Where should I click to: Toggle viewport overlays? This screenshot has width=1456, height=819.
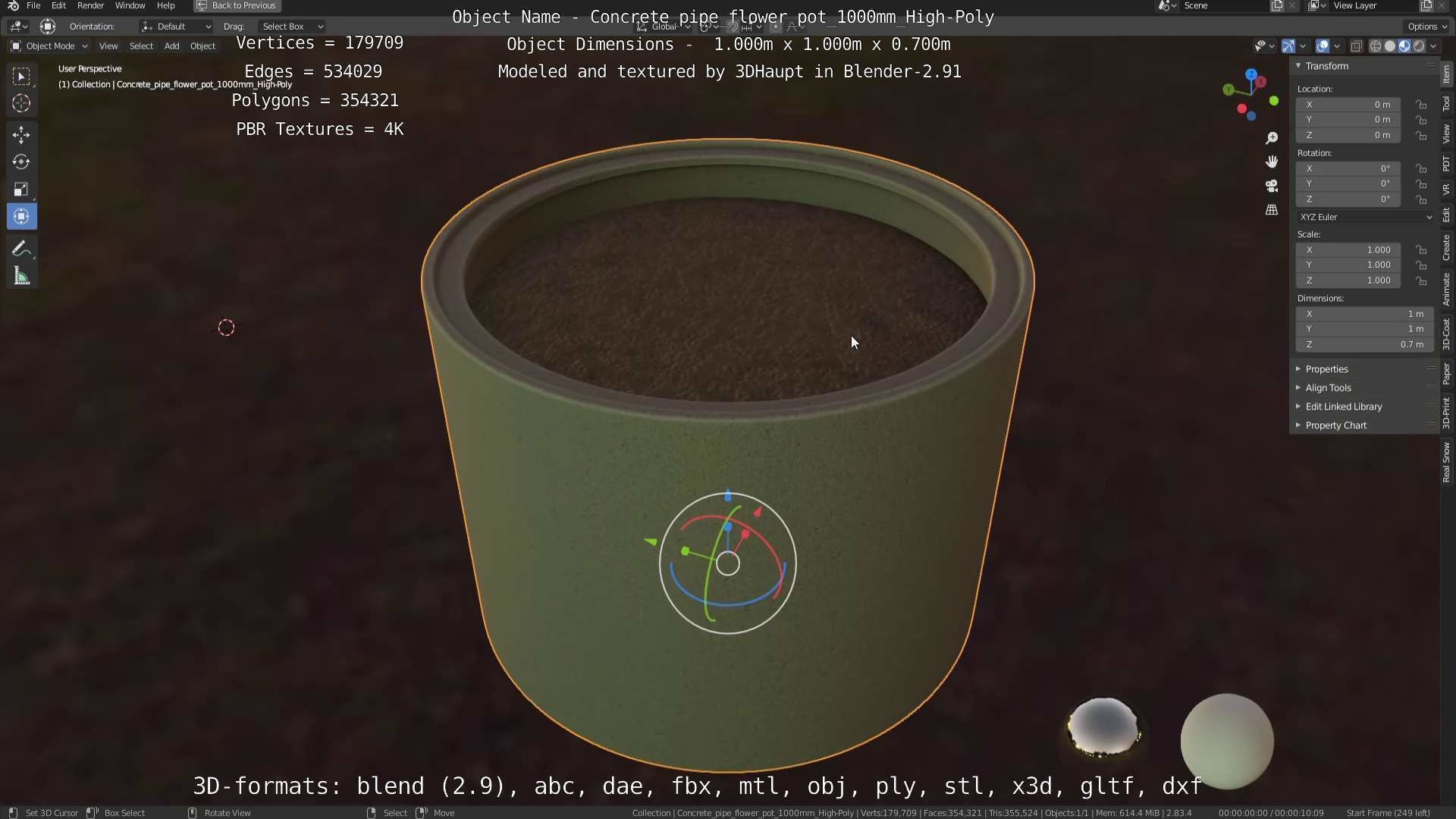click(1323, 46)
